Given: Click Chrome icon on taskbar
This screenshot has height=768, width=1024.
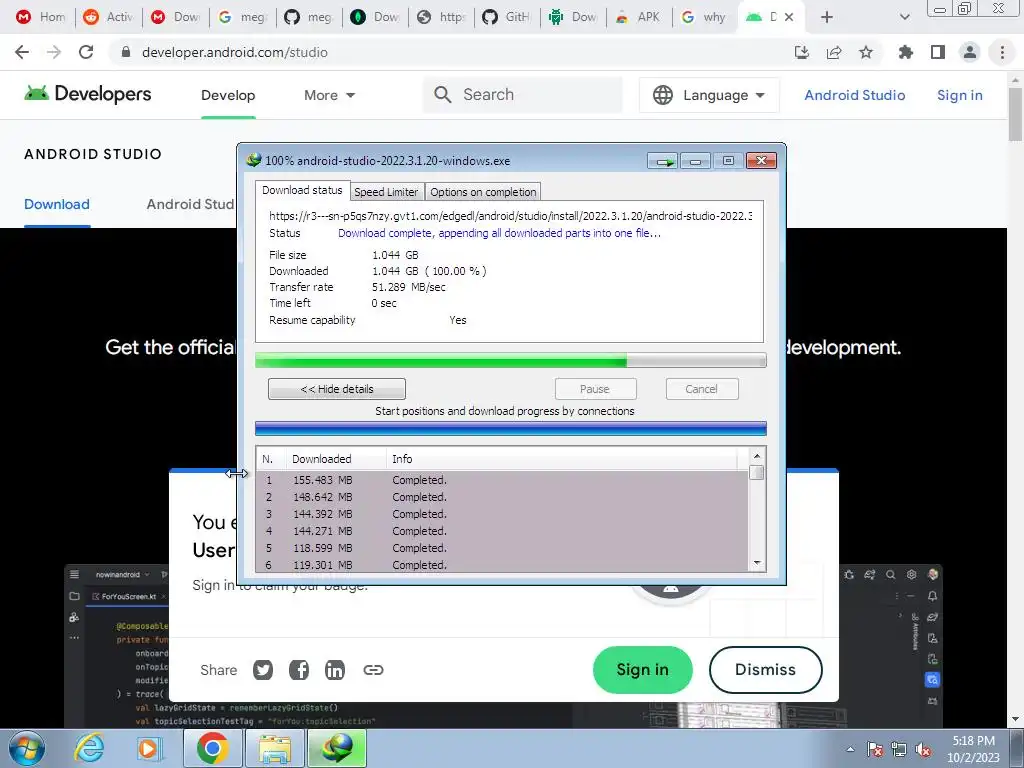Looking at the screenshot, I should point(212,748).
